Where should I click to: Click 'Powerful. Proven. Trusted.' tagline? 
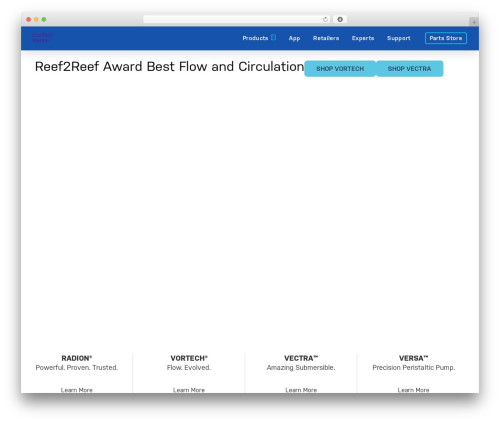(77, 368)
